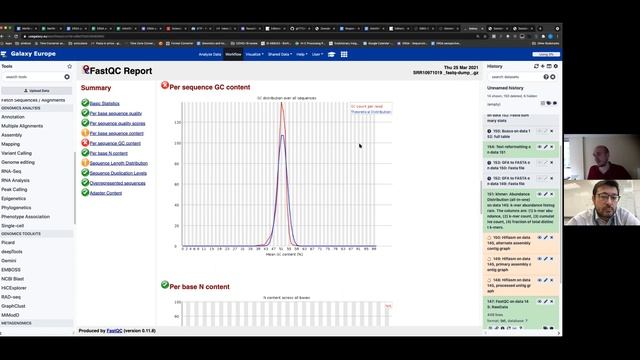Image resolution: width=640 pixels, height=360 pixels.
Task: Click the Unnamed history title
Action: coord(505,88)
